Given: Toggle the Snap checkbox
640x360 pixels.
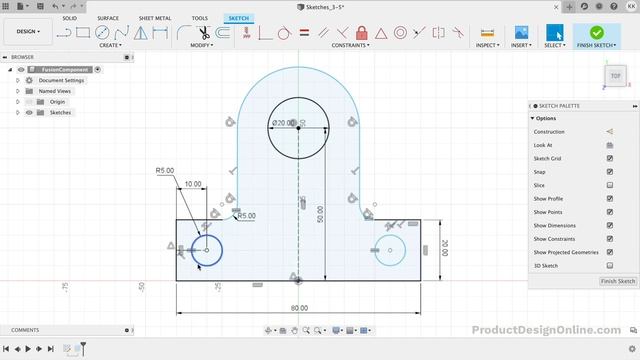Looking at the screenshot, I should pos(610,172).
